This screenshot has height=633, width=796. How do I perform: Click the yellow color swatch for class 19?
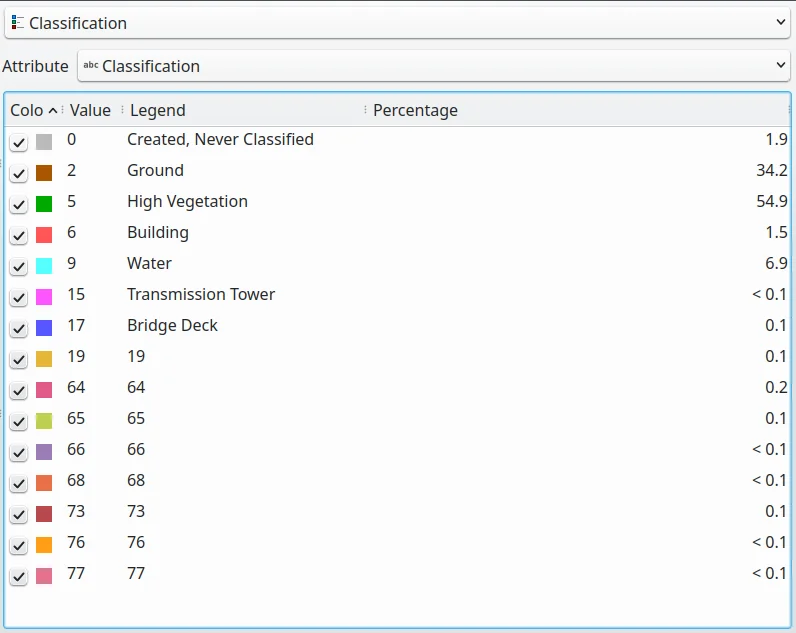44,359
